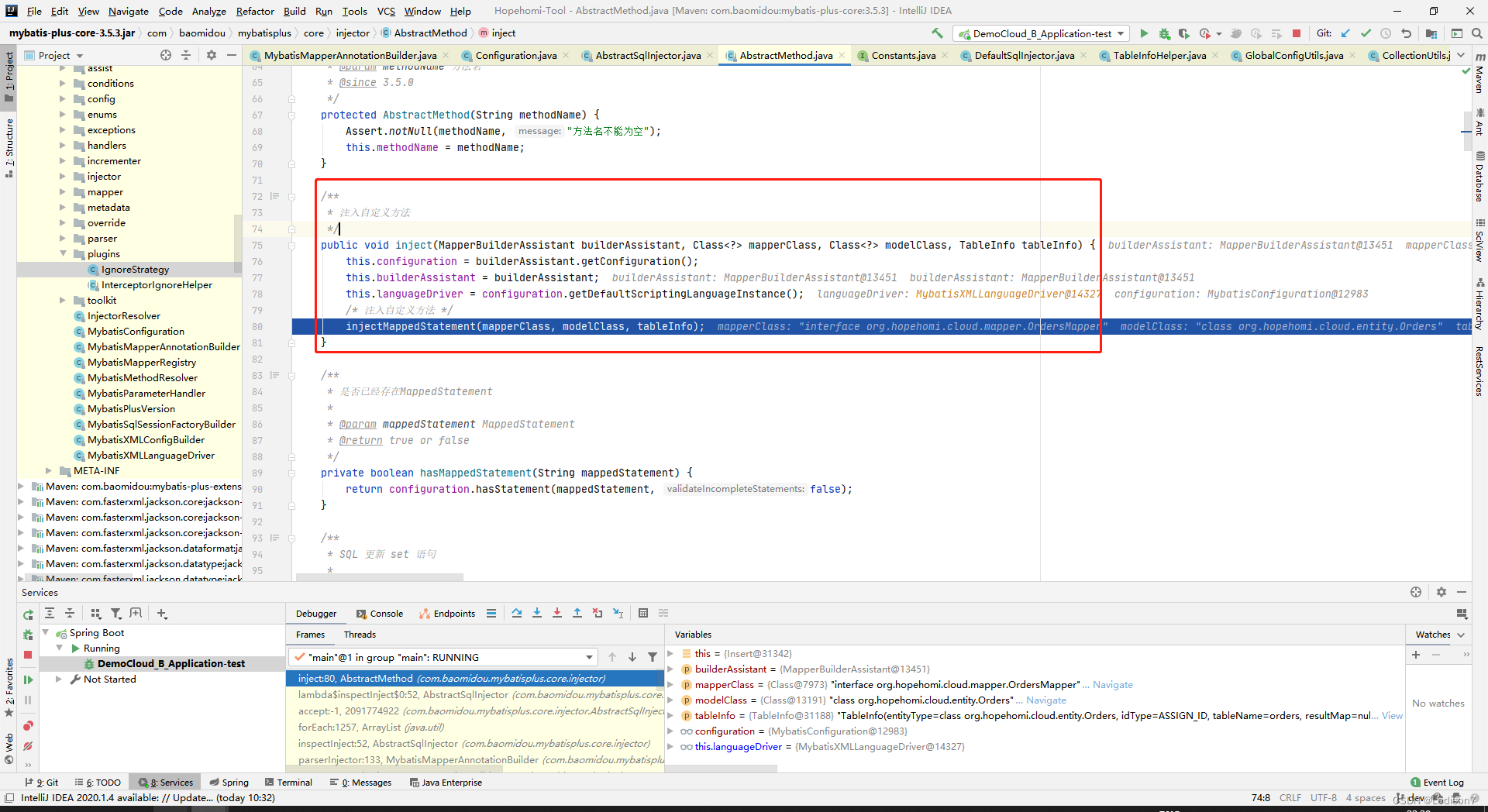Open the thread selector "main"@1 dropdown
The height and width of the screenshot is (812, 1488).
[x=443, y=657]
